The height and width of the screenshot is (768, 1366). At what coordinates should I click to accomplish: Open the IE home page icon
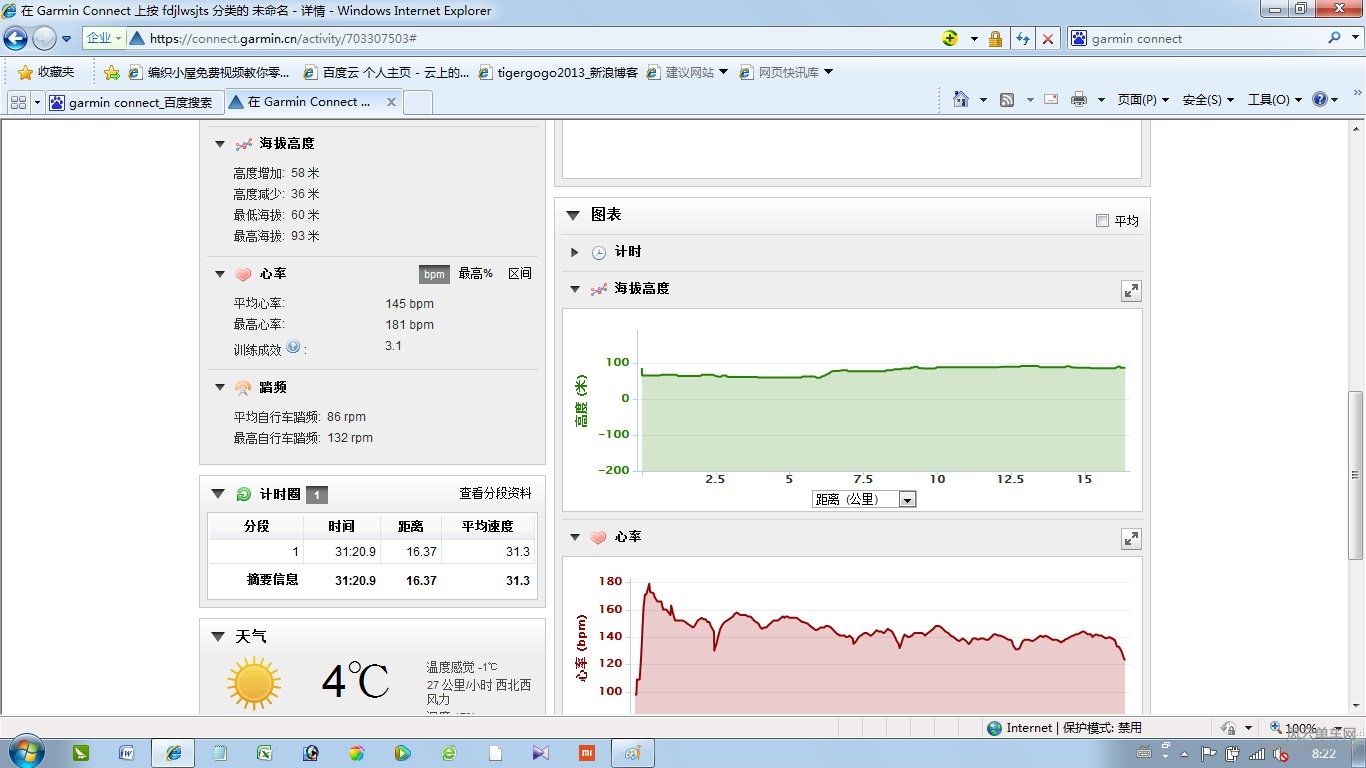pos(961,100)
